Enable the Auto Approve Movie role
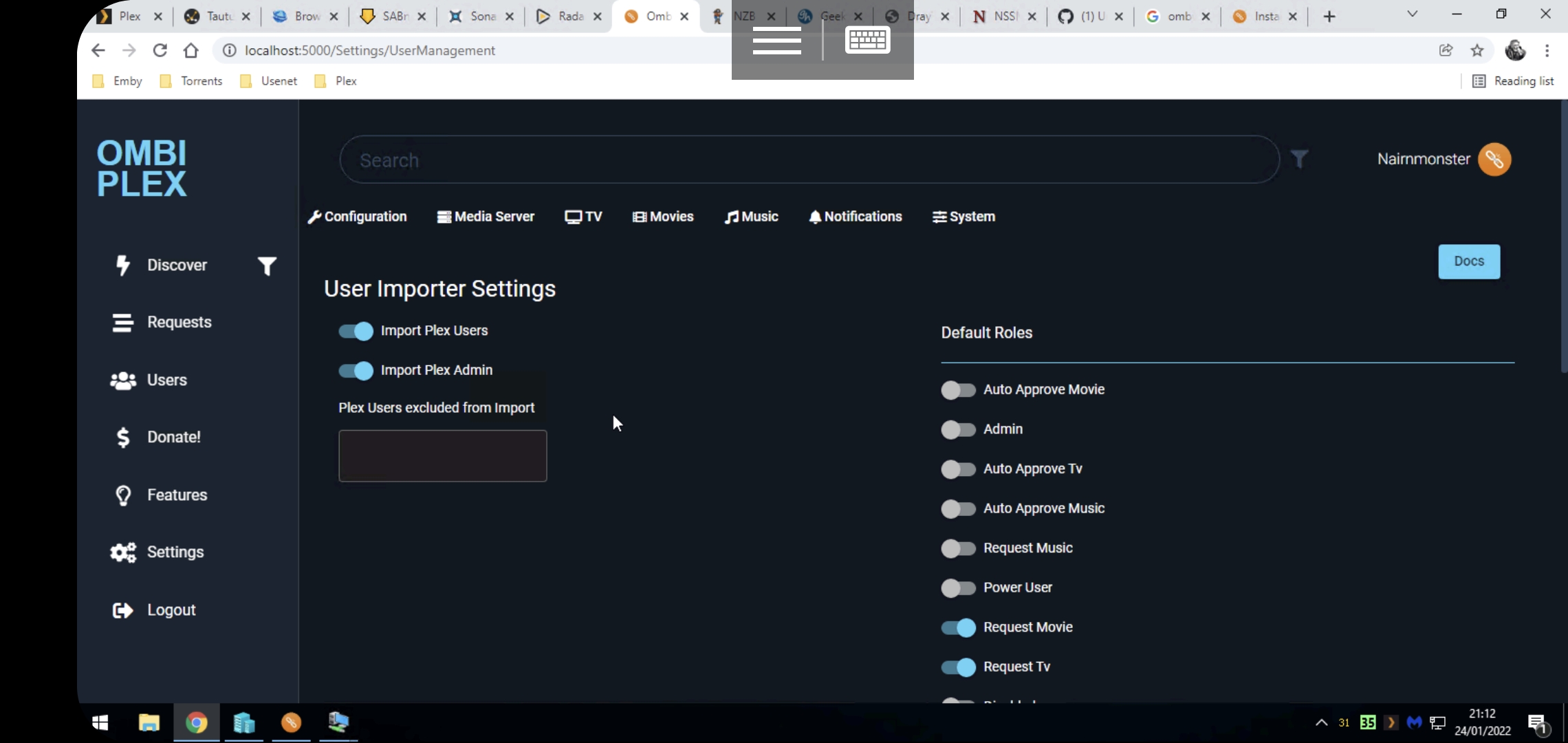Viewport: 1568px width, 743px height. 959,389
